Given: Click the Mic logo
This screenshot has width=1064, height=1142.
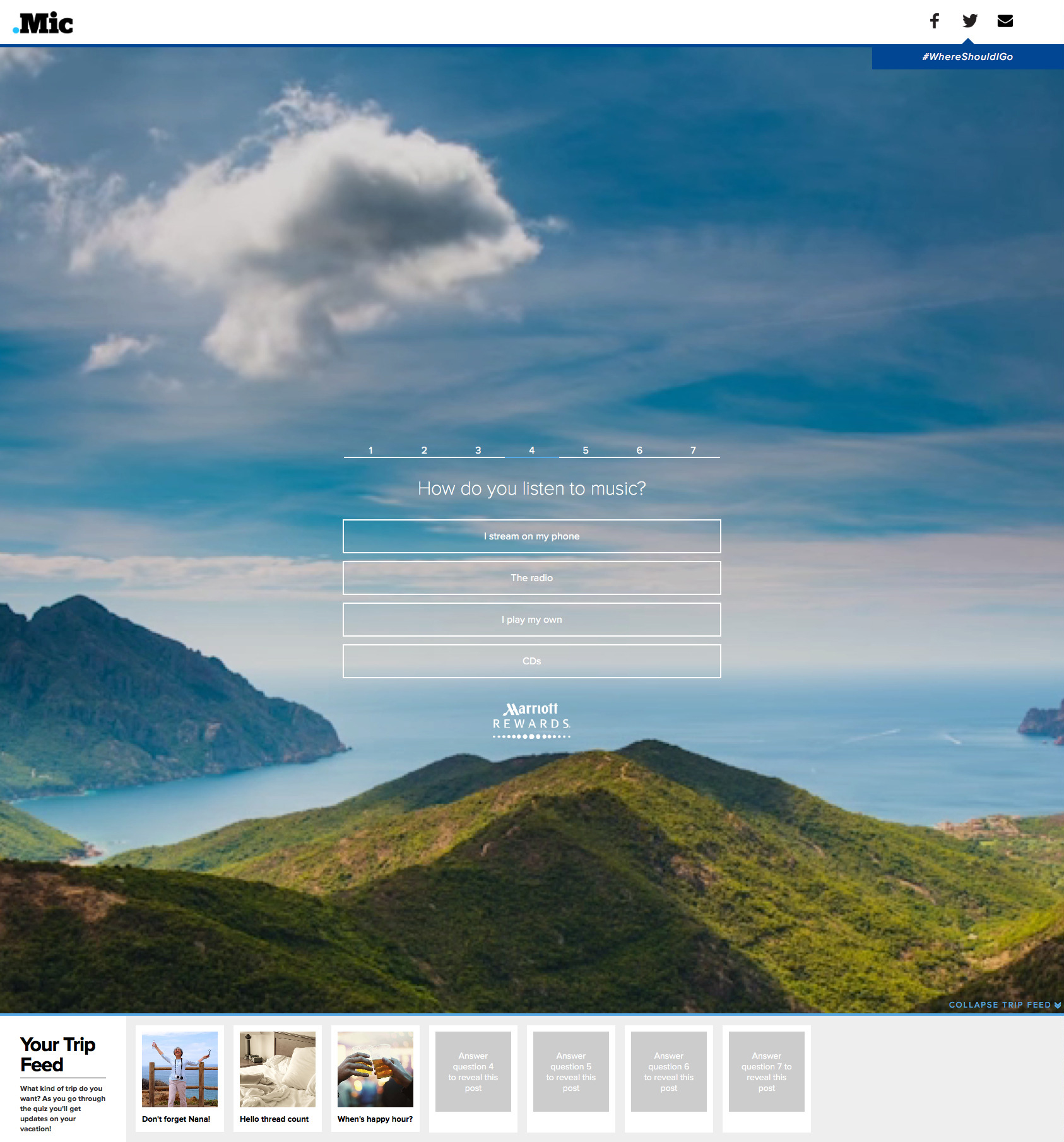Looking at the screenshot, I should click(43, 23).
